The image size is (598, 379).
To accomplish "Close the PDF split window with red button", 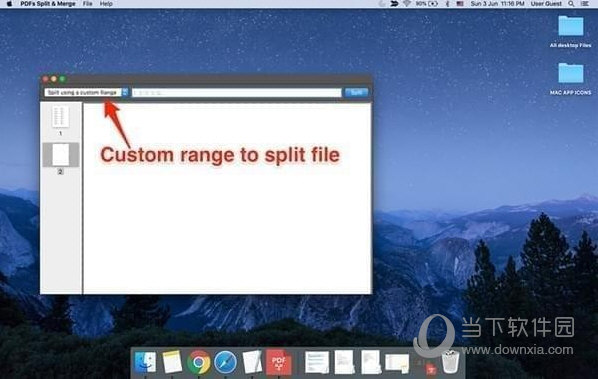I will [45, 79].
